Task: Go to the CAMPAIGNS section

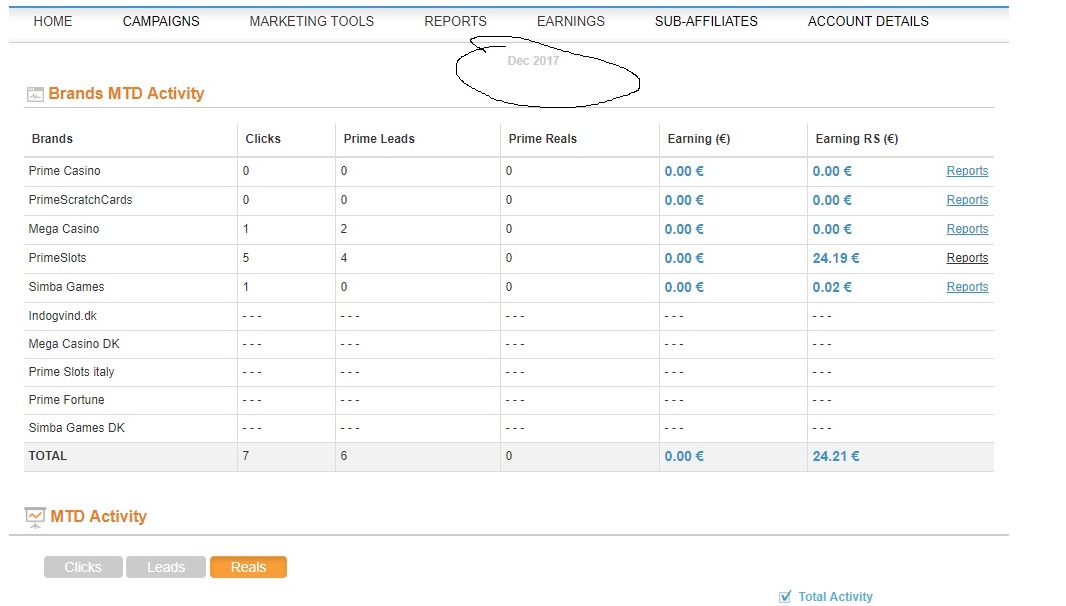Action: [161, 21]
